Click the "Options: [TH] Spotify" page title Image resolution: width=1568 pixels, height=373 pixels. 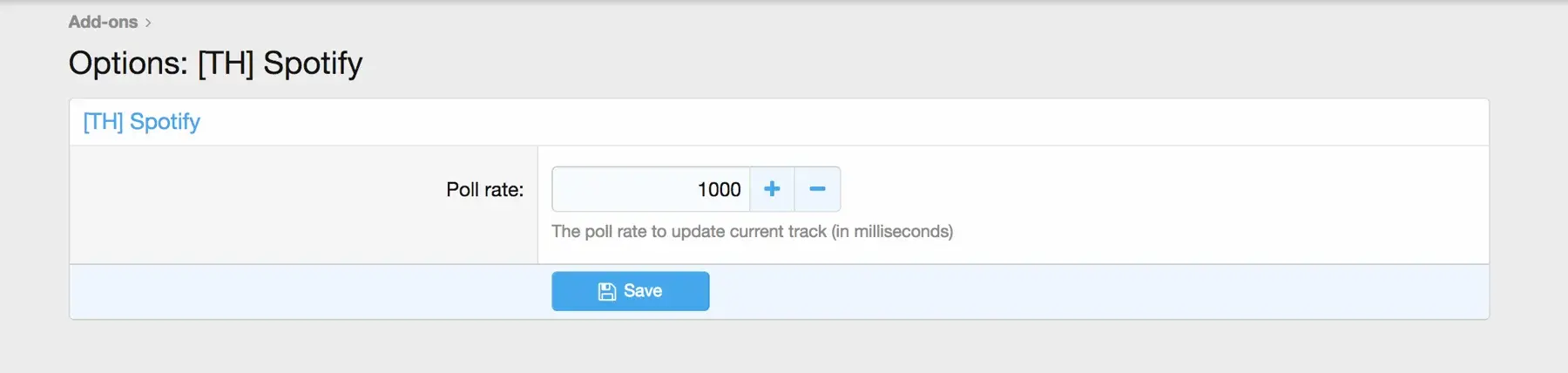[215, 63]
